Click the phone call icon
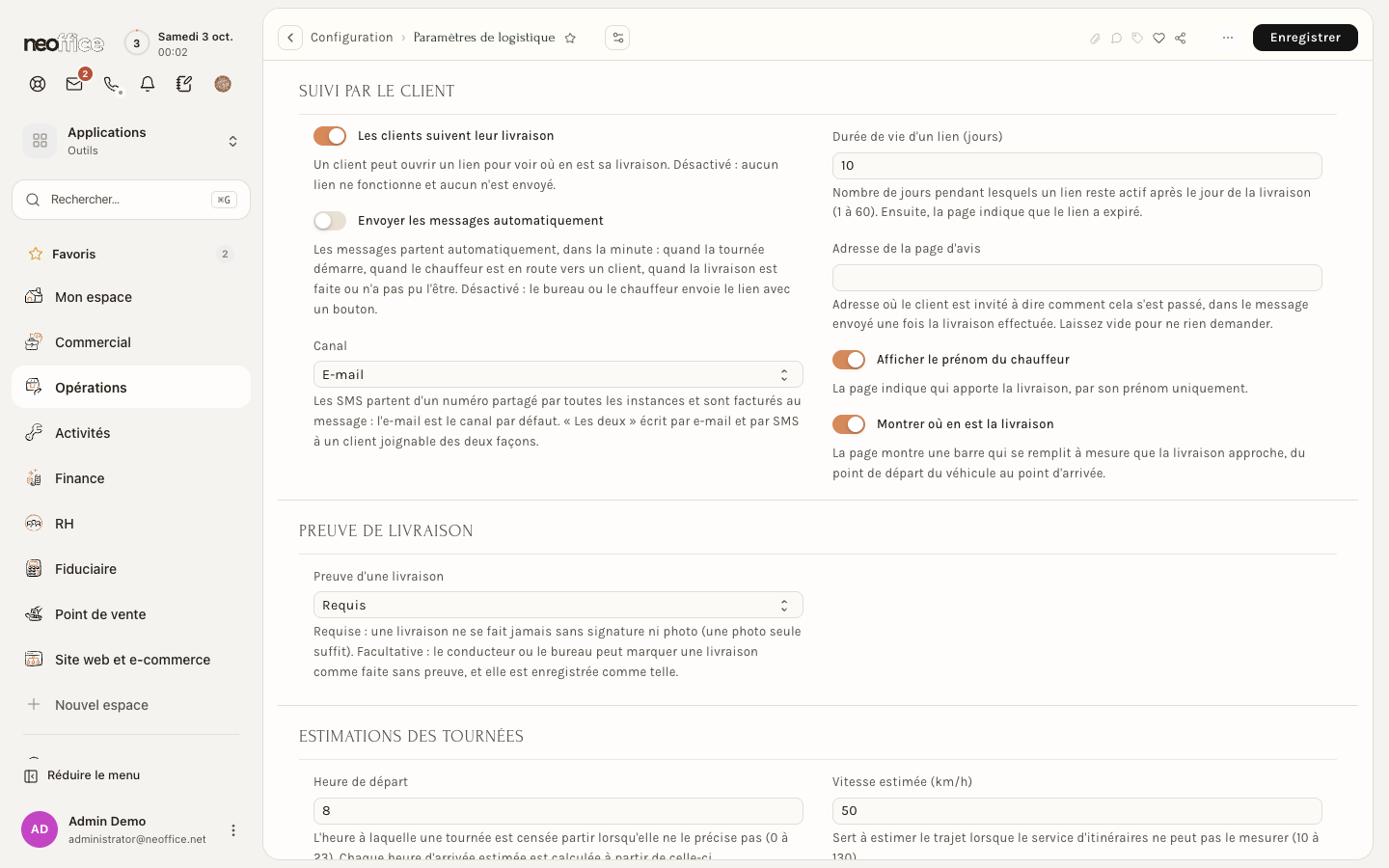The height and width of the screenshot is (868, 1389). click(111, 84)
